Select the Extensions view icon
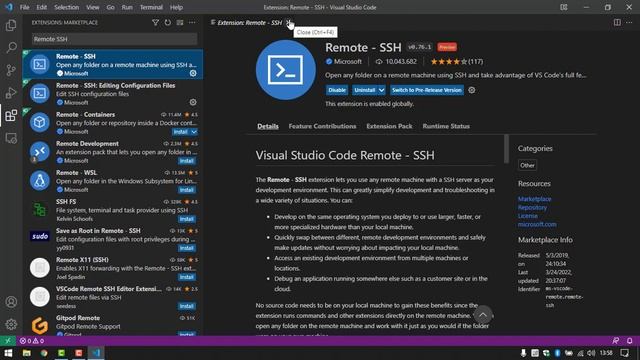The image size is (640, 360). point(11,116)
